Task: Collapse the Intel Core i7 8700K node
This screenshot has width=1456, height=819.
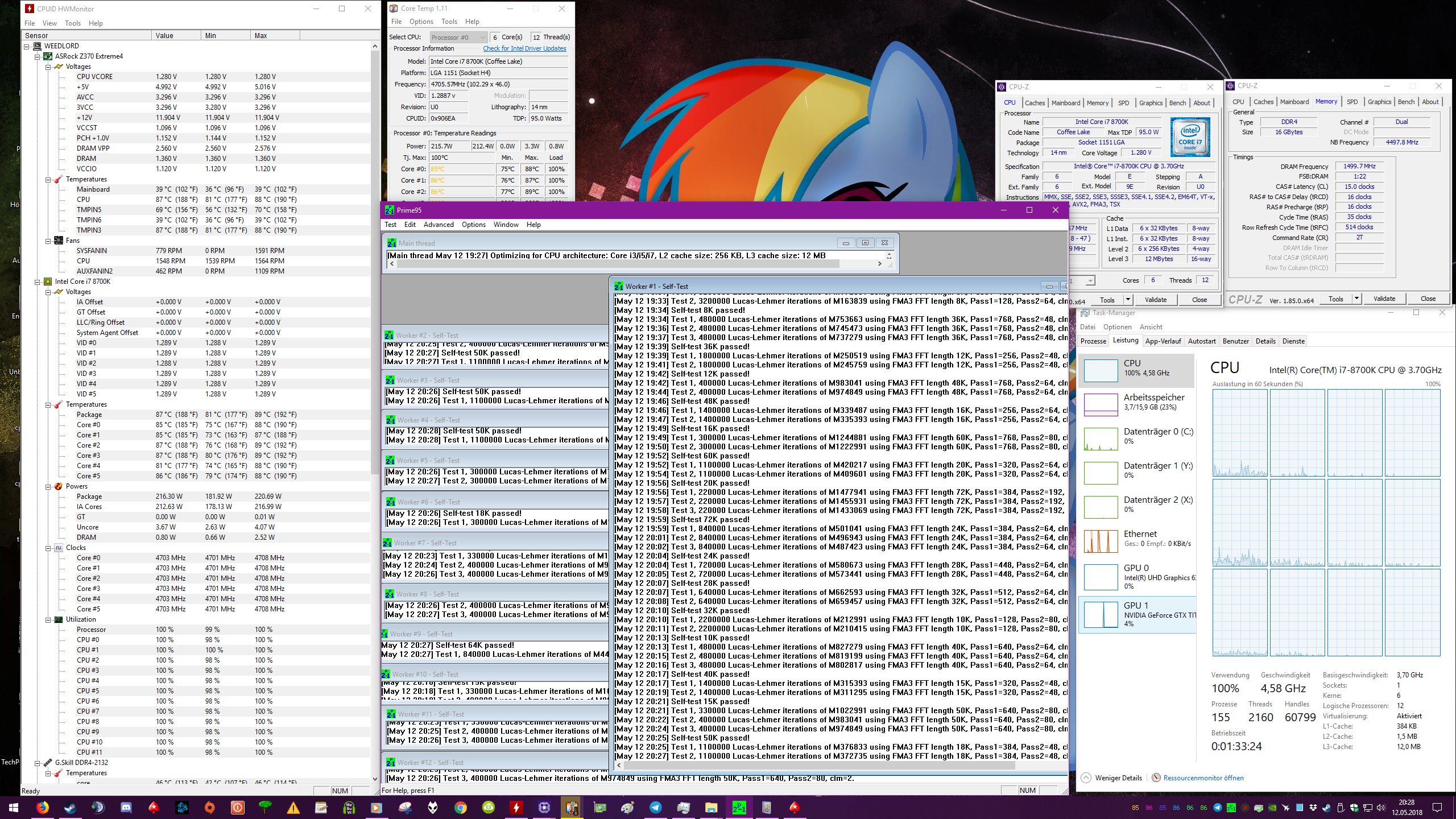Action: (x=38, y=282)
